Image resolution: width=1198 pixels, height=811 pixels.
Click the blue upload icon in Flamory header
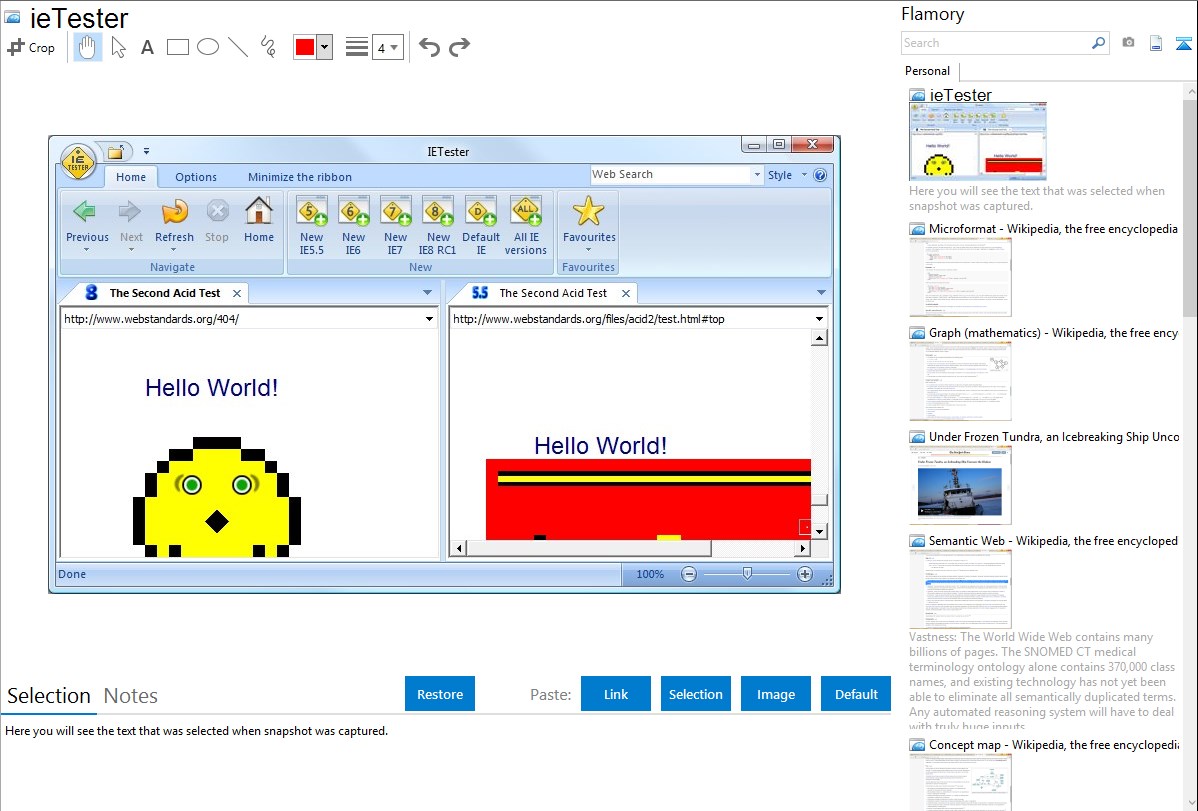click(1183, 43)
